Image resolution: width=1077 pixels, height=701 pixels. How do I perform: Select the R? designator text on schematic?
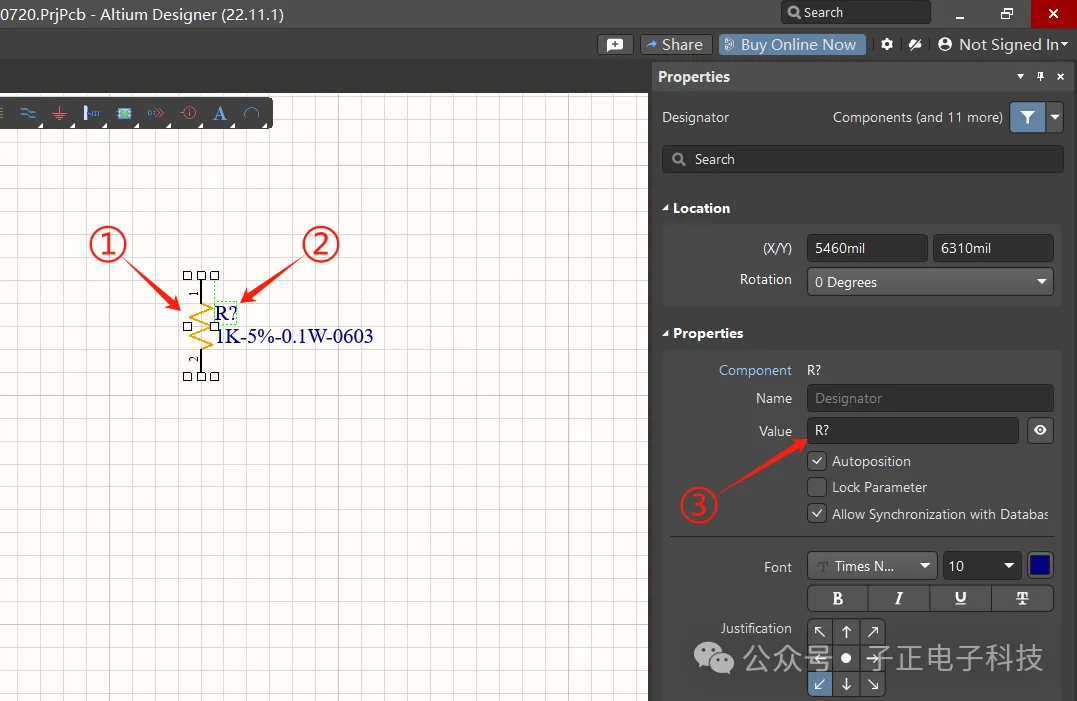(226, 313)
